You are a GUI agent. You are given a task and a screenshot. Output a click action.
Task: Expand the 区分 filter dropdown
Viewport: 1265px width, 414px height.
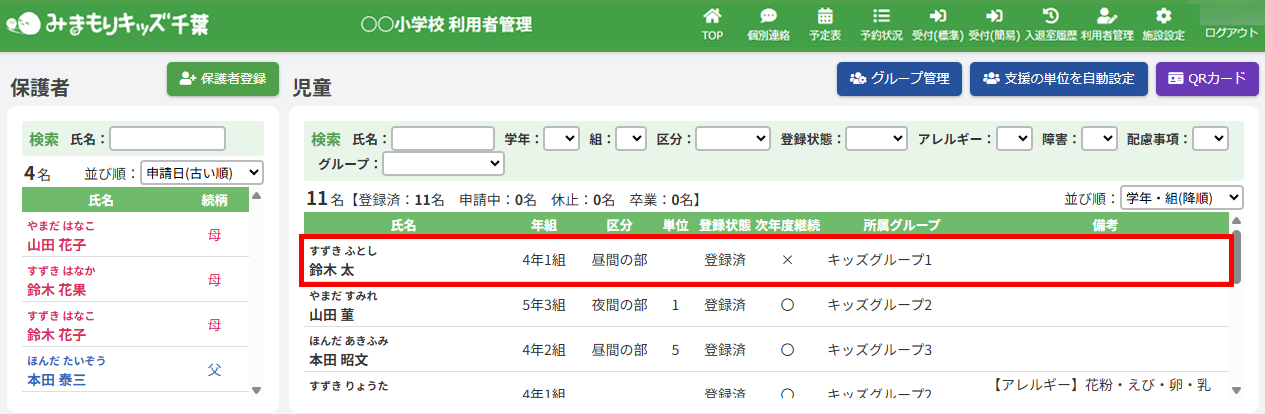click(733, 139)
